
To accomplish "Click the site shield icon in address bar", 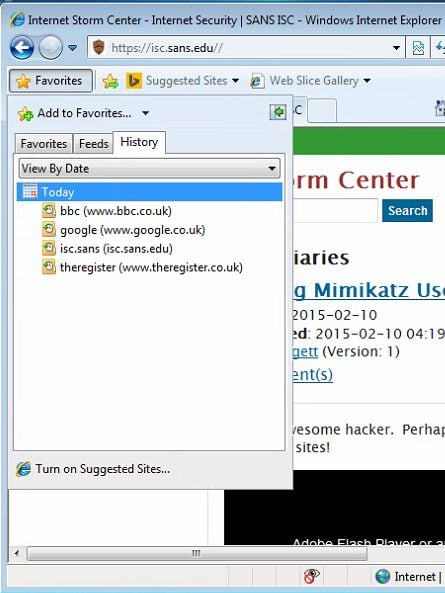I will point(99,47).
